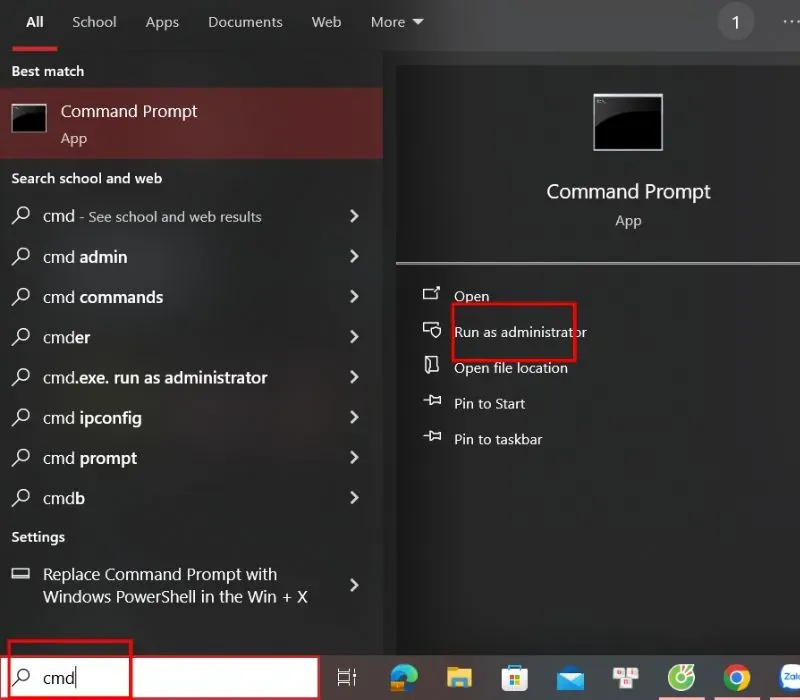Expand the cmd commands search suggestion
This screenshot has height=700, width=800.
click(354, 297)
